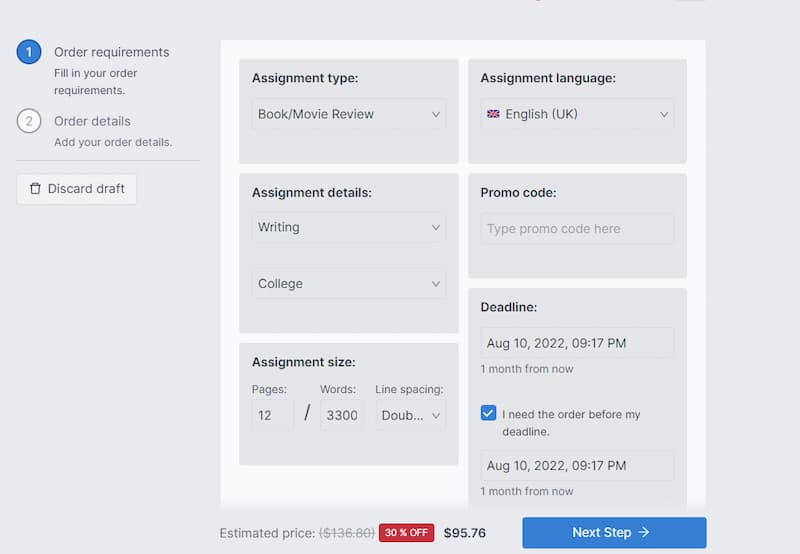
Task: Open the English (UK) language dropdown
Action: 577,114
